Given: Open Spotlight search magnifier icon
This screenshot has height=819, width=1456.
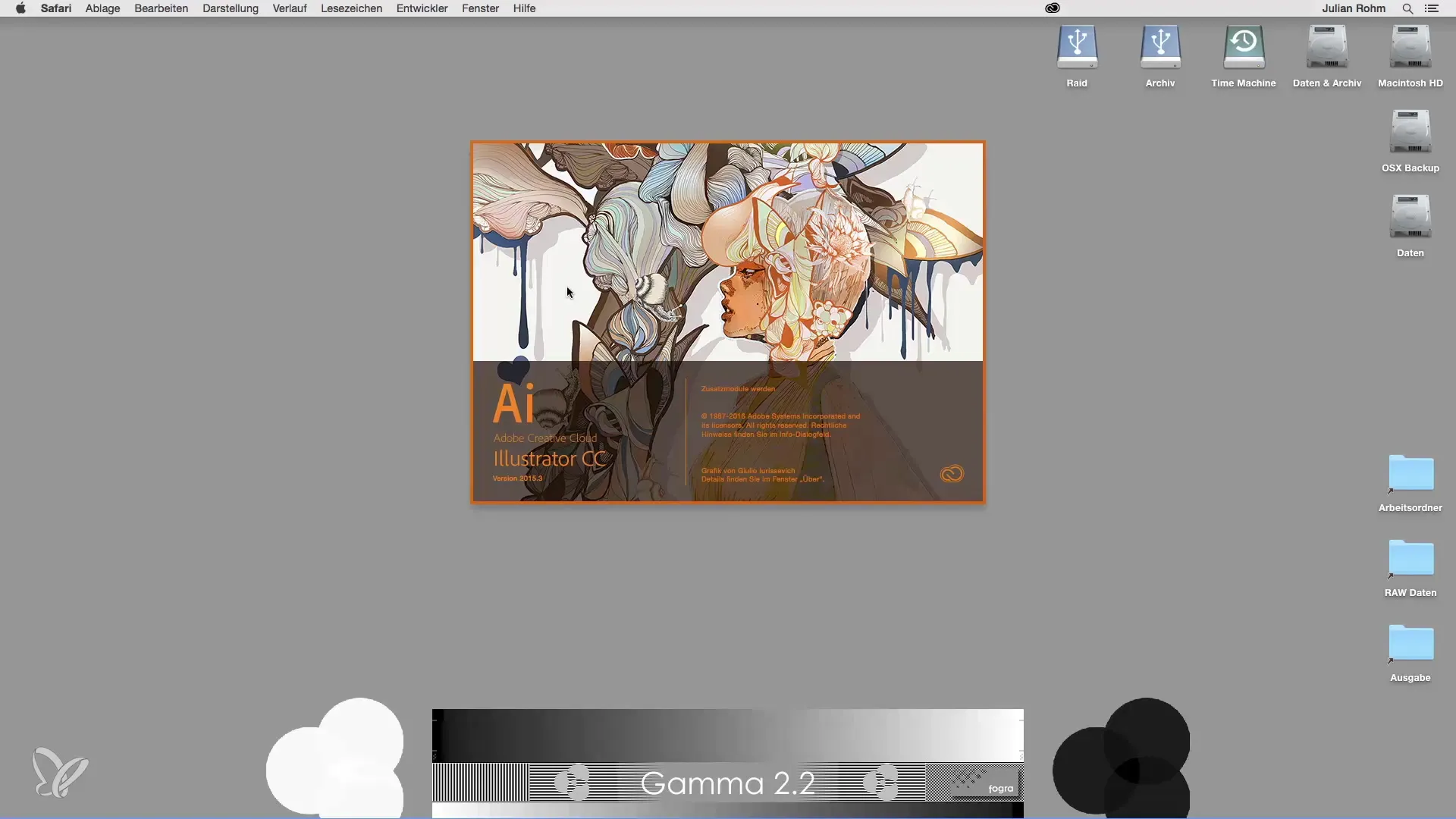Looking at the screenshot, I should click(1407, 8).
